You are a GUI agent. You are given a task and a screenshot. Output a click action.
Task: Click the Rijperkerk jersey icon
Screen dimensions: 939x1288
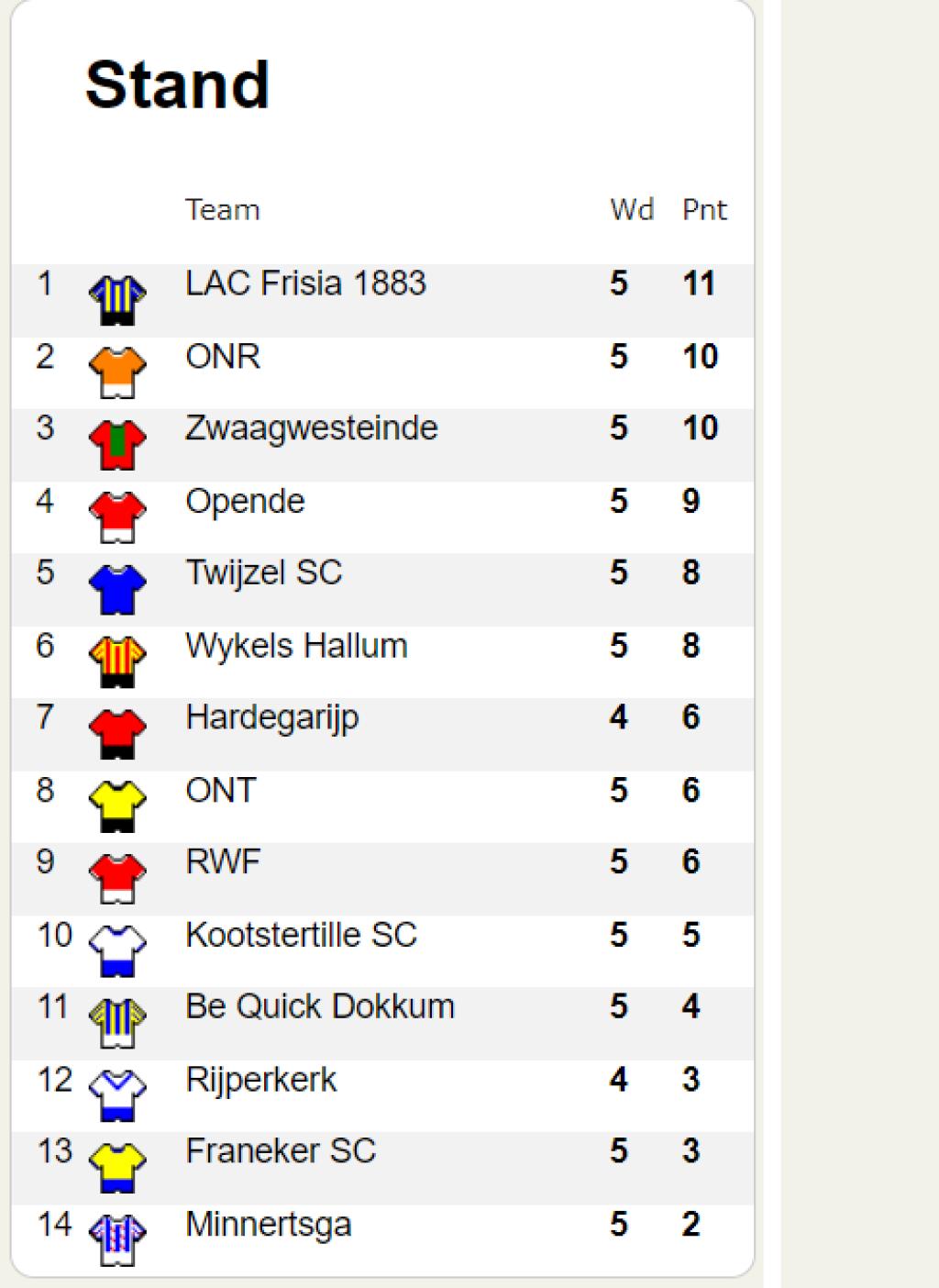coord(117,1096)
